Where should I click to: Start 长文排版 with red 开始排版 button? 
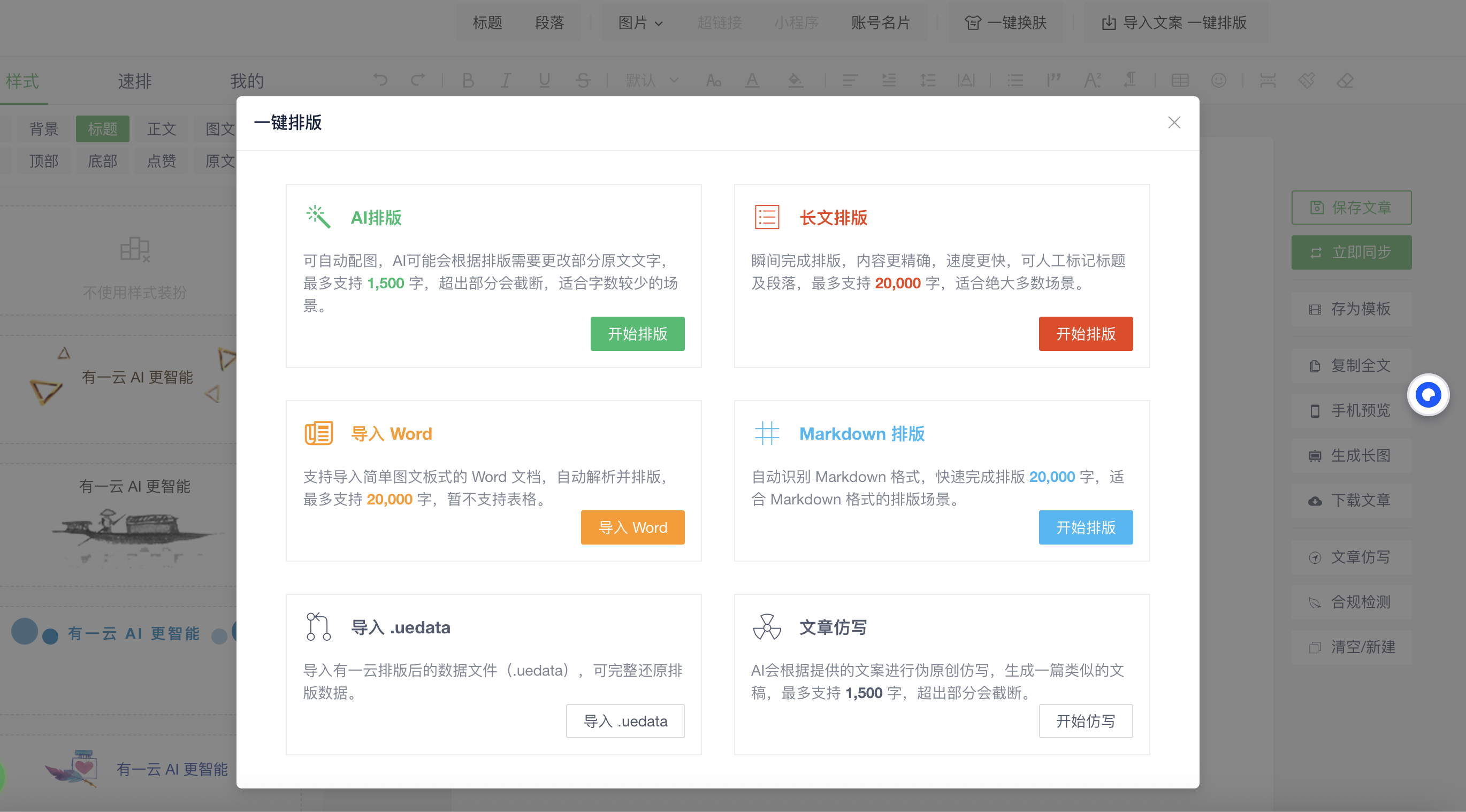(x=1085, y=333)
